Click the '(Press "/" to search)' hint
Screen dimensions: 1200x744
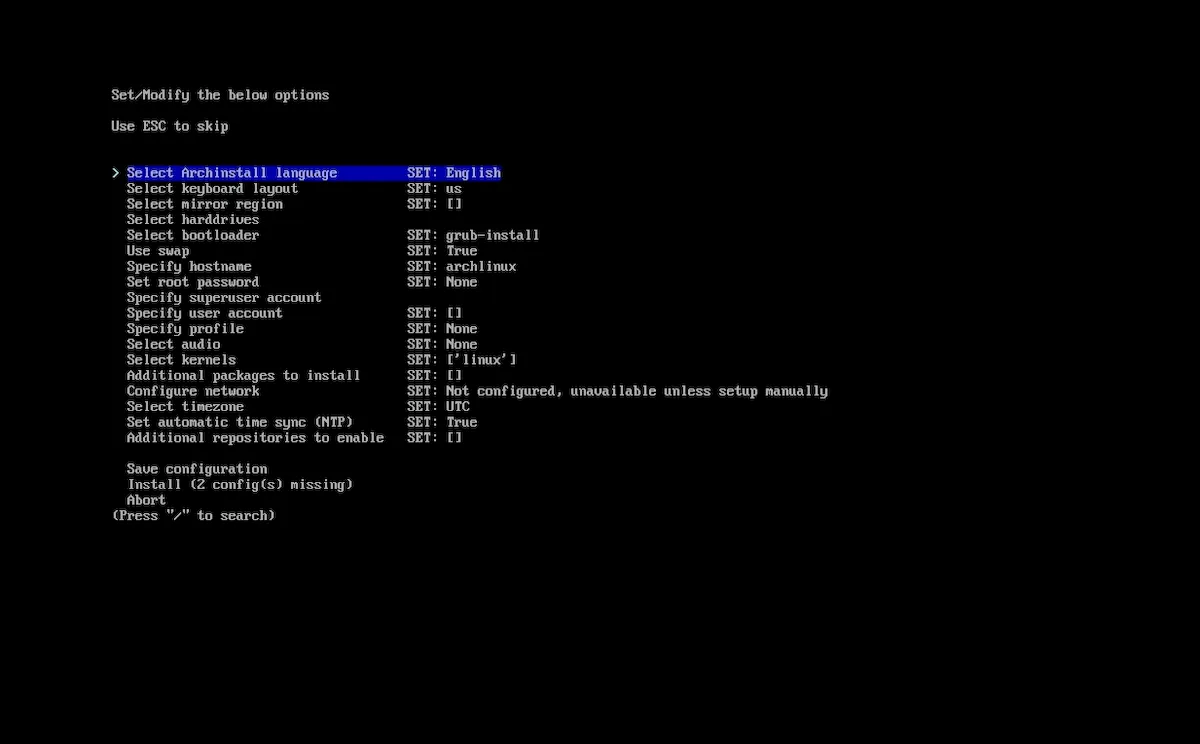[x=193, y=516]
